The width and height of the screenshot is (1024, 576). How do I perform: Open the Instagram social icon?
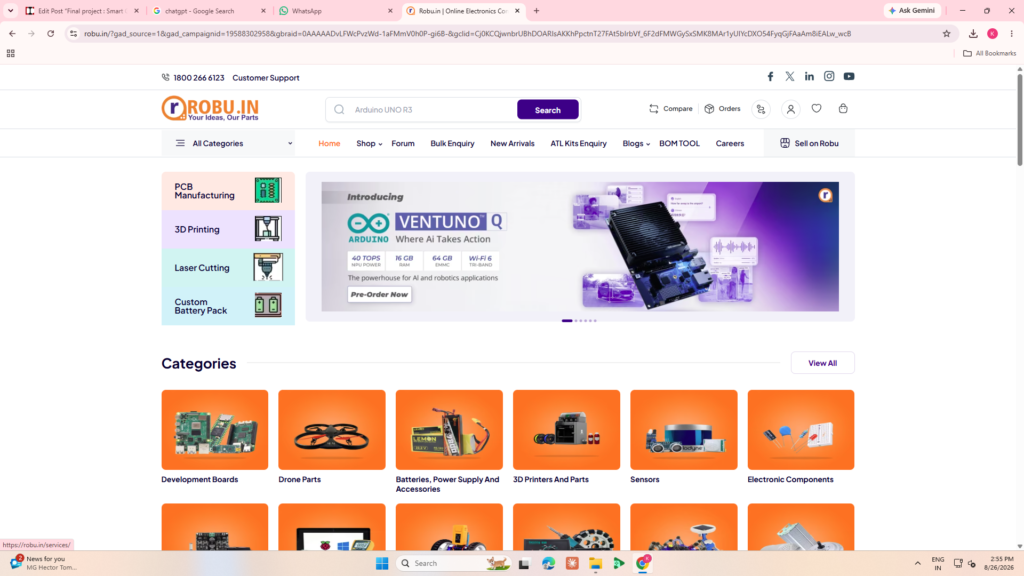tap(829, 76)
